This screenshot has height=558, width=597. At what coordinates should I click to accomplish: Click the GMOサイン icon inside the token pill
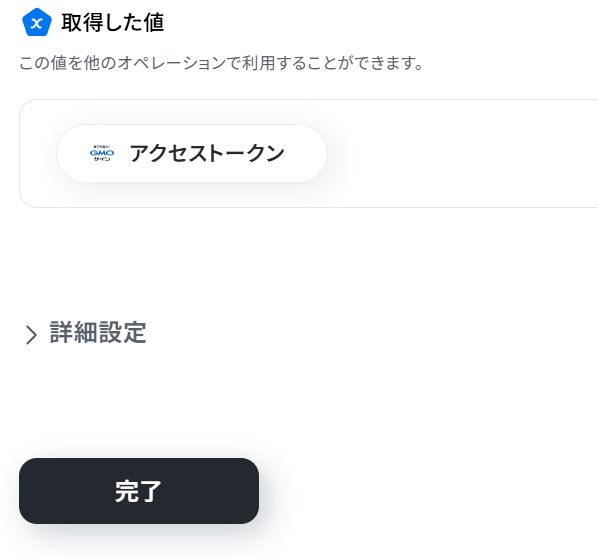point(102,153)
